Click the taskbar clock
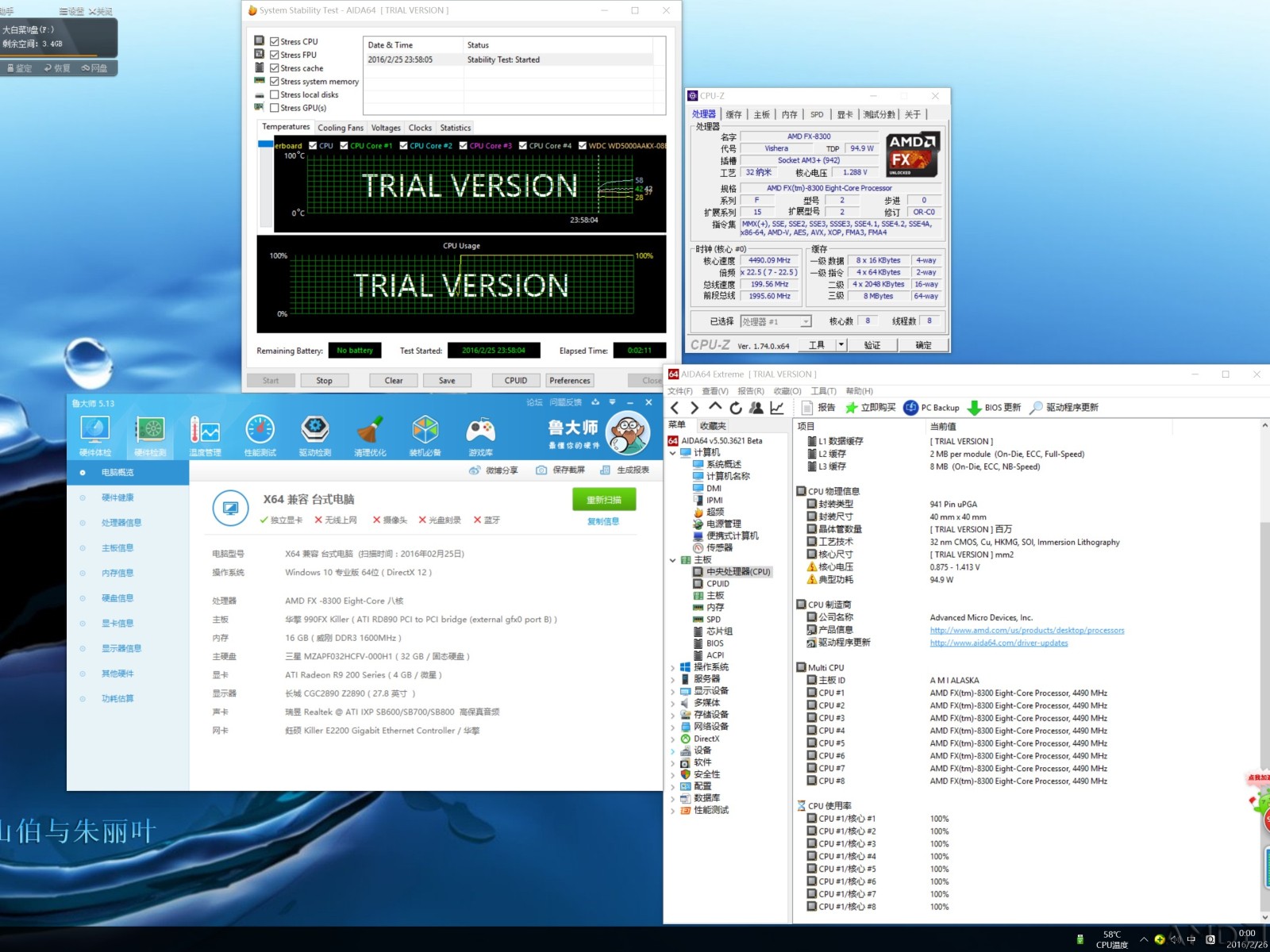The height and width of the screenshot is (952, 1270). pos(1246,939)
